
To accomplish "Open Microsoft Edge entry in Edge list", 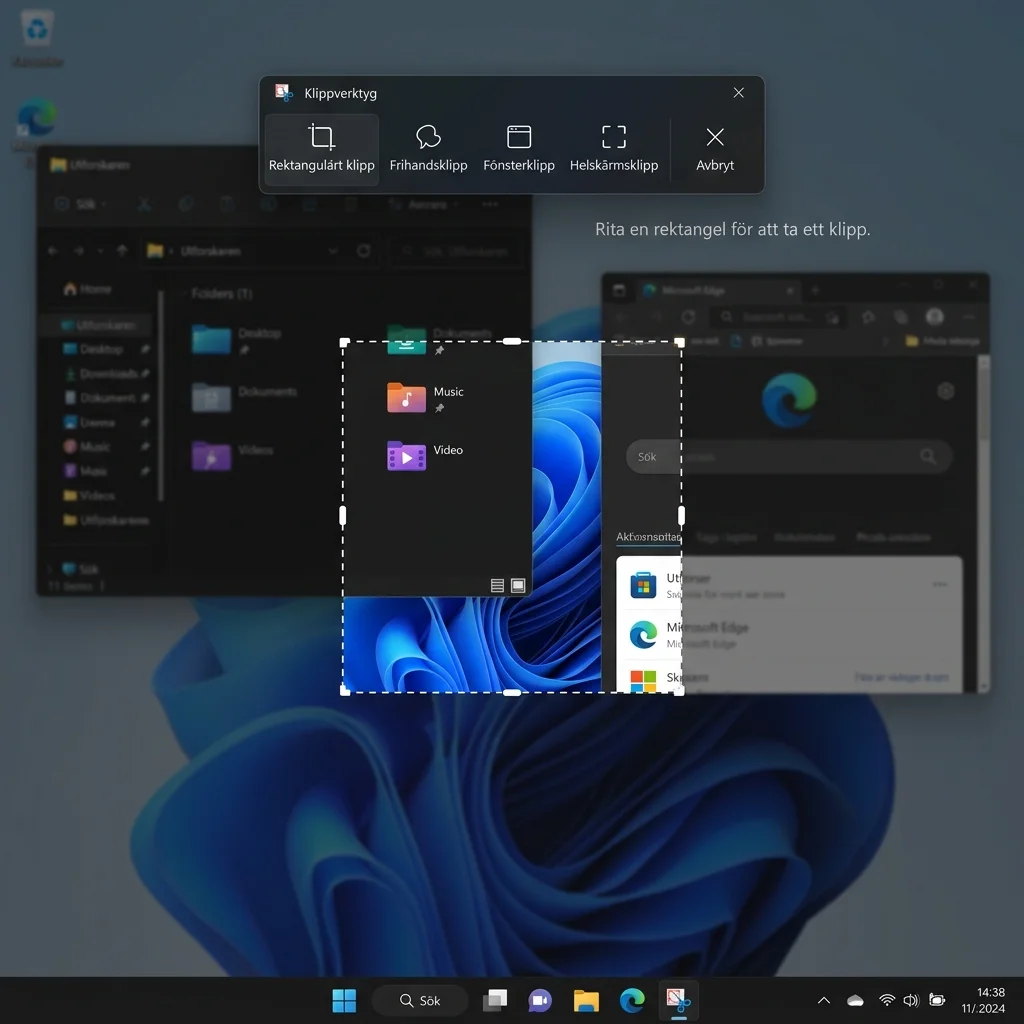I will (788, 634).
